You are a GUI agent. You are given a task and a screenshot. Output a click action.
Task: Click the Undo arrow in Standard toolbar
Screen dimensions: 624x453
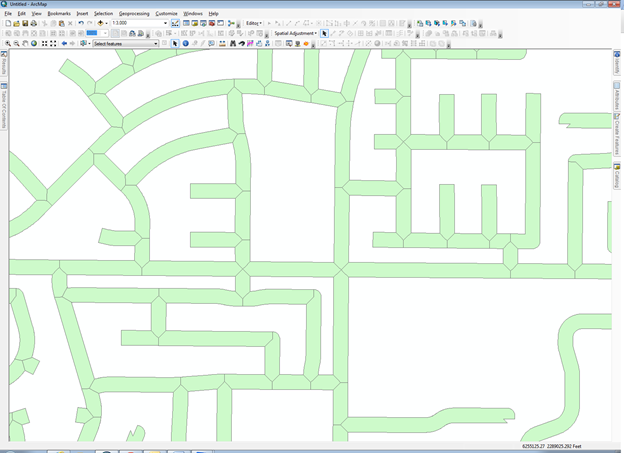[81, 23]
